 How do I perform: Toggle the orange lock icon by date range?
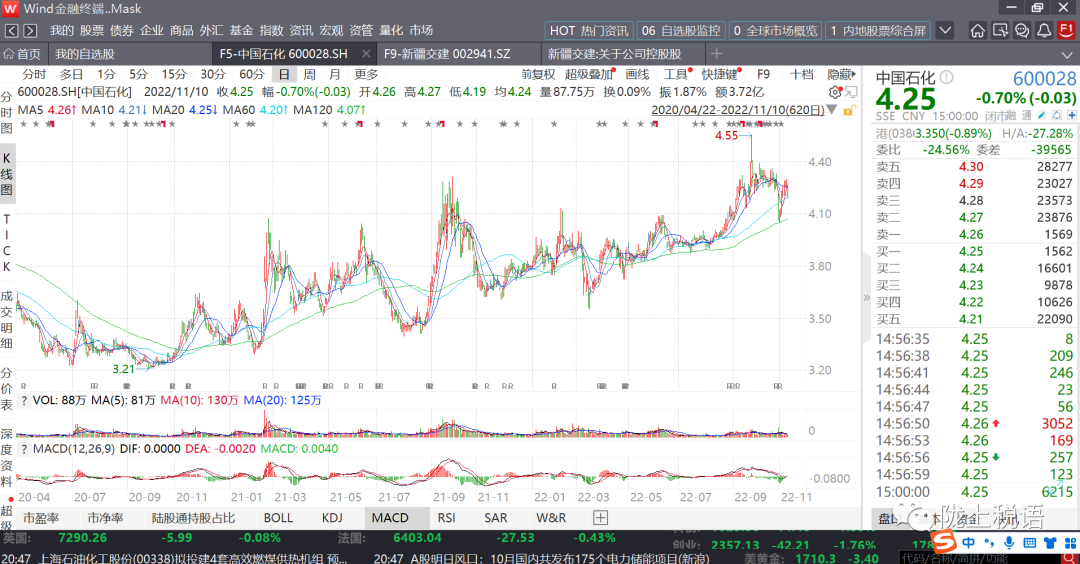tap(849, 110)
